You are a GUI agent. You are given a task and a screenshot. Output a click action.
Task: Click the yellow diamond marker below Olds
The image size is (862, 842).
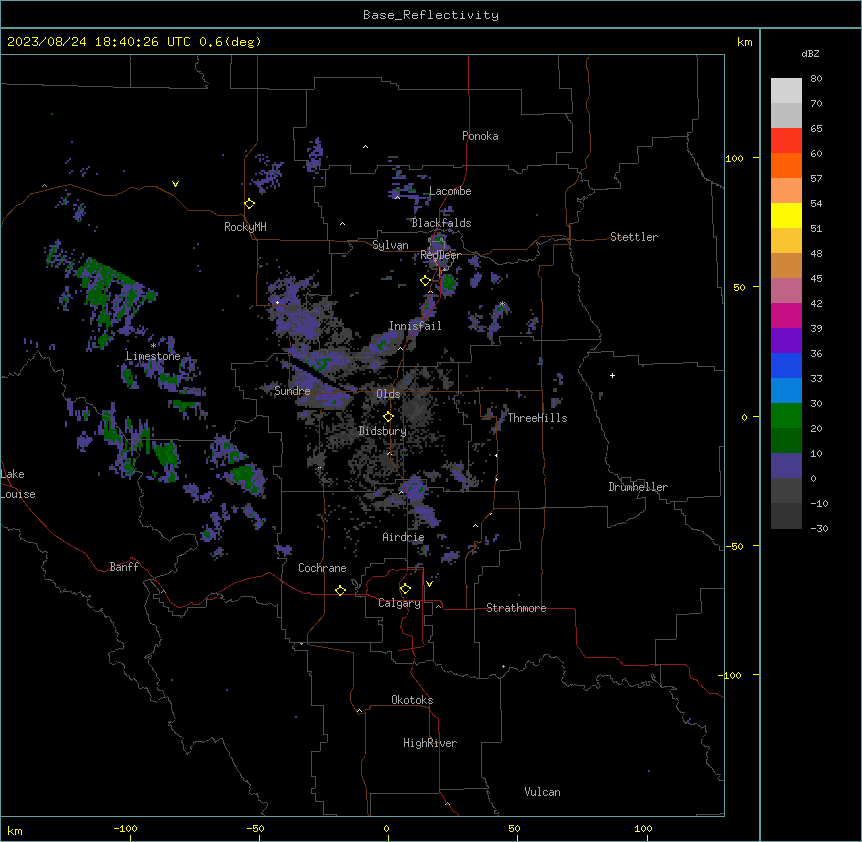(388, 417)
